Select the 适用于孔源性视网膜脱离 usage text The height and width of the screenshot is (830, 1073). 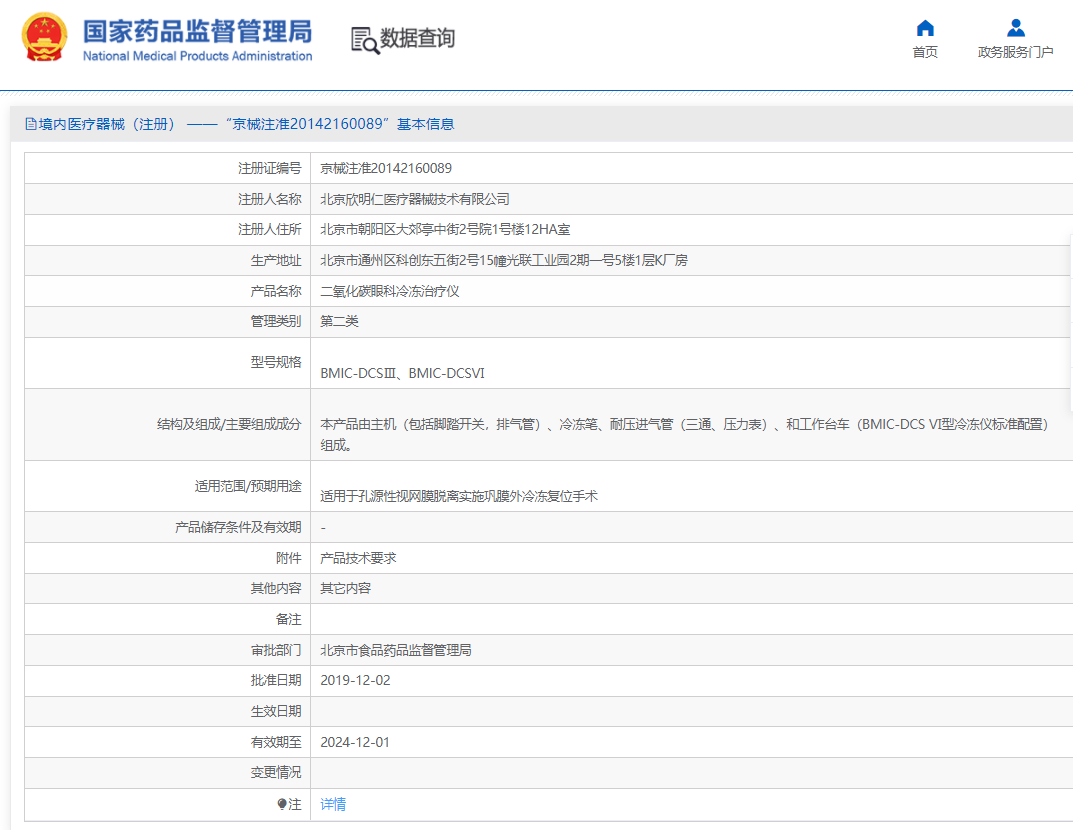click(459, 496)
